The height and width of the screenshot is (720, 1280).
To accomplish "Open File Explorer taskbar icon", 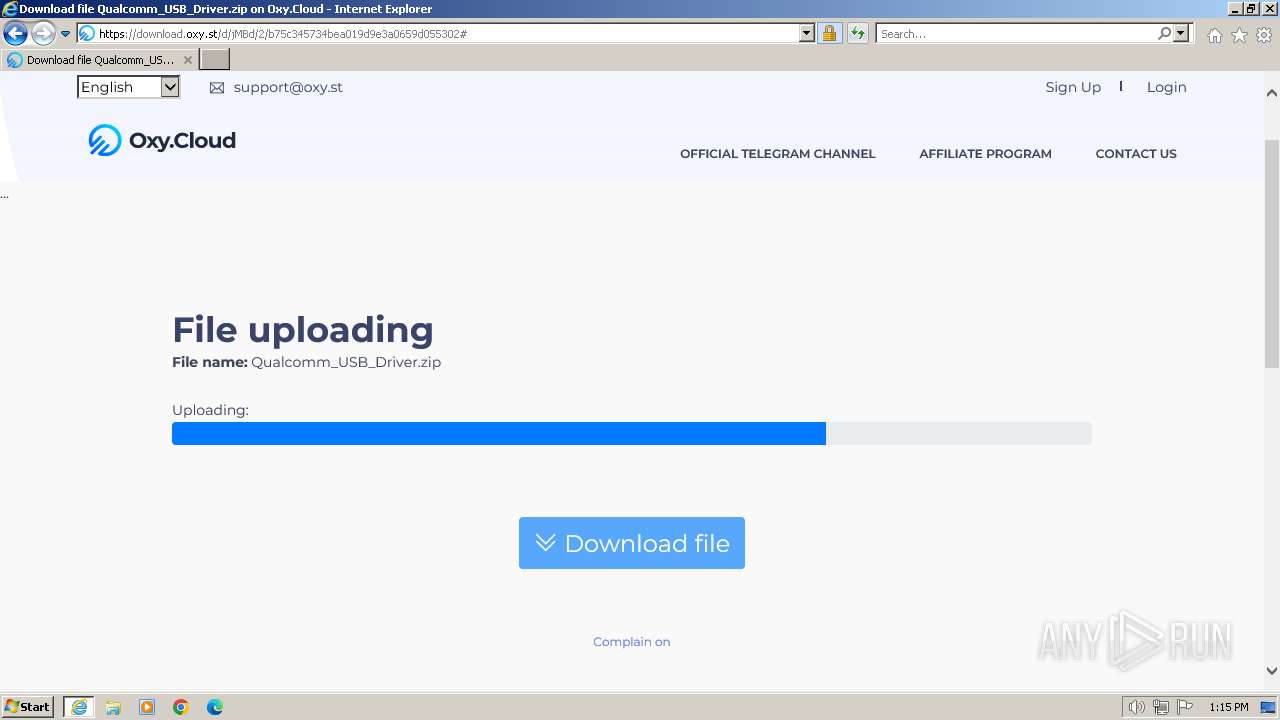I will [x=113, y=707].
